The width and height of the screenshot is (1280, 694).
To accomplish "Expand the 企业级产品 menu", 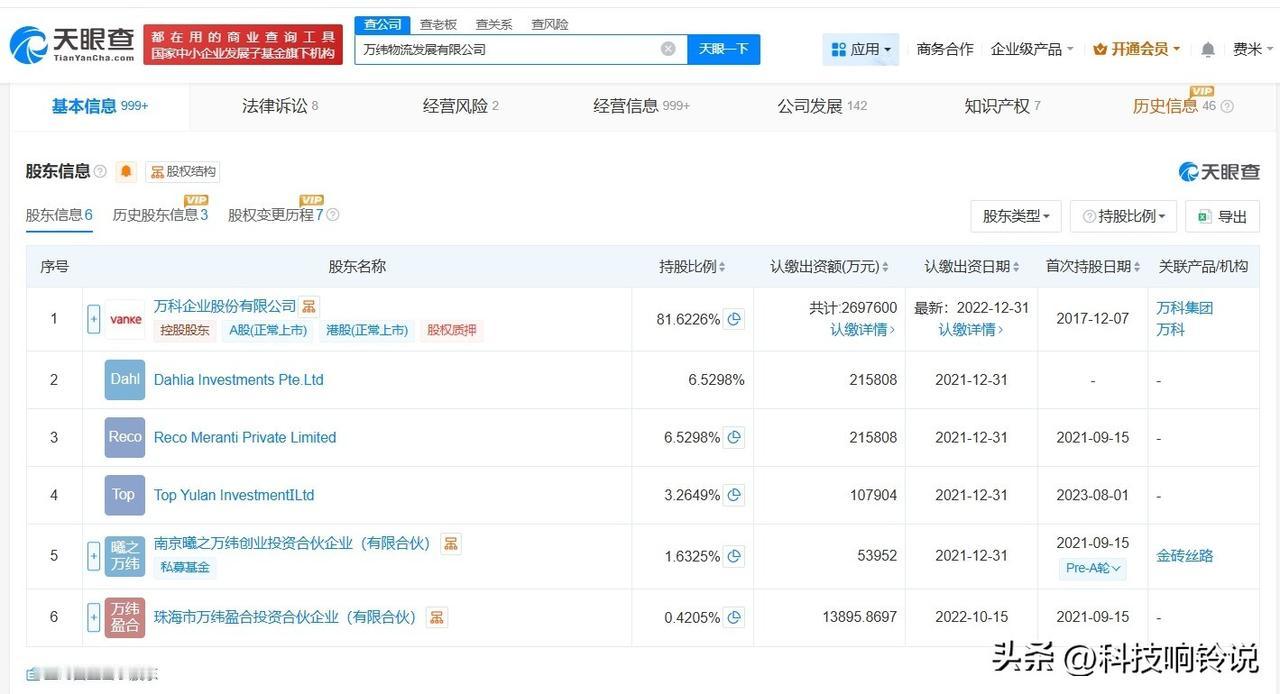I will pos(1032,49).
